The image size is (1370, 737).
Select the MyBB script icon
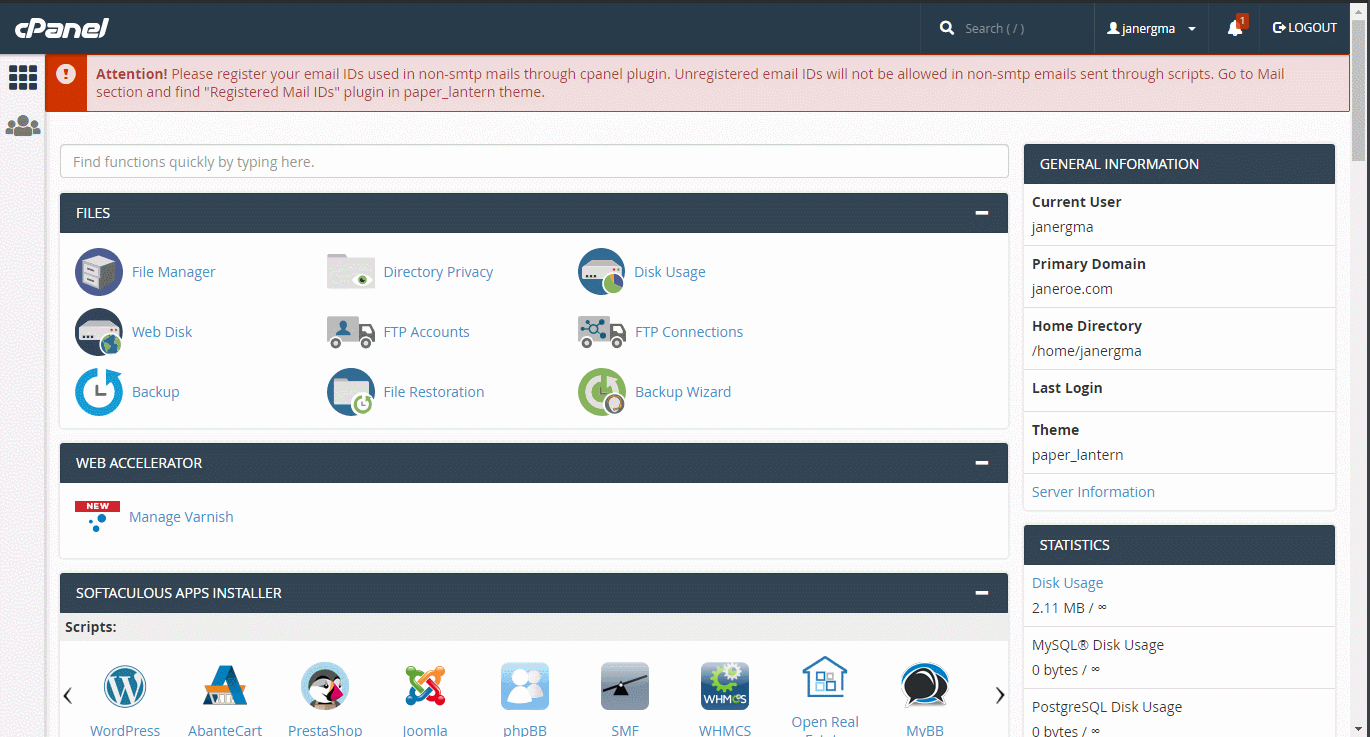(x=925, y=687)
